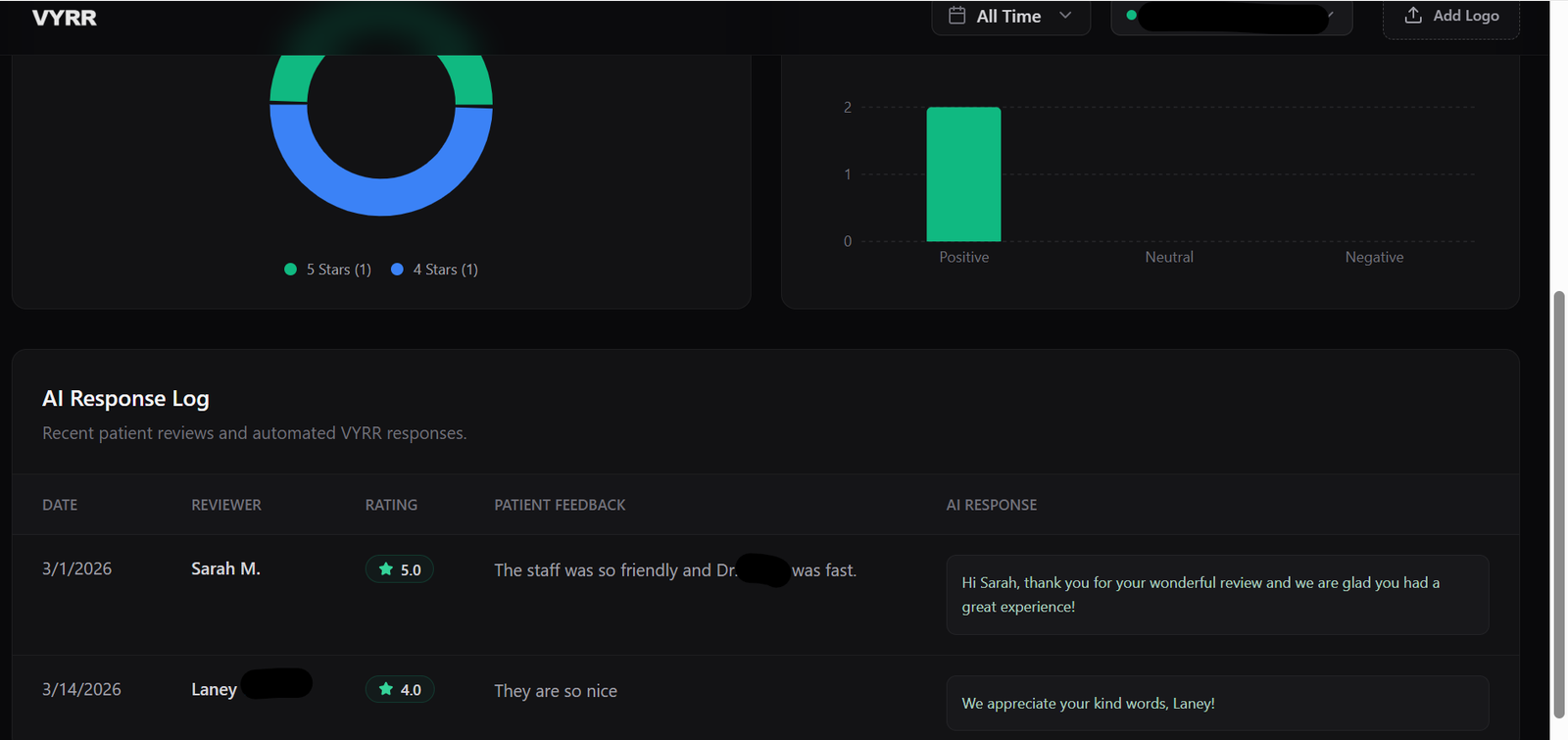Viewport: 1568px width, 740px height.
Task: Open the redacted location selector dropdown
Action: point(1231,17)
